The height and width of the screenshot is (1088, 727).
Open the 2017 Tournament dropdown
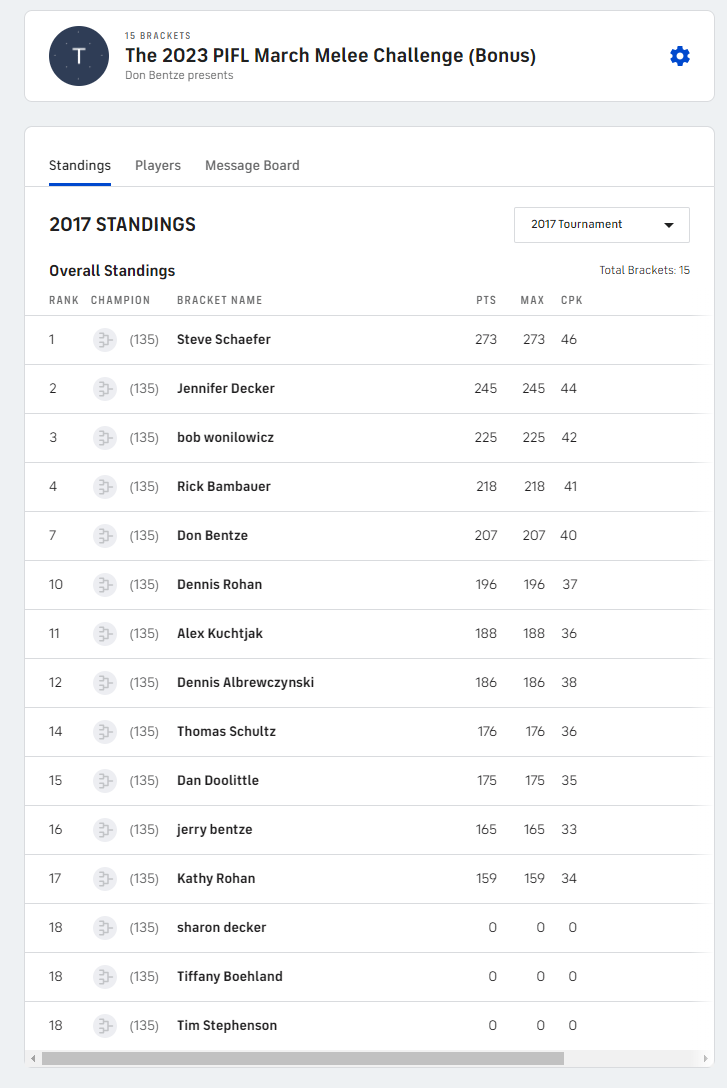602,225
